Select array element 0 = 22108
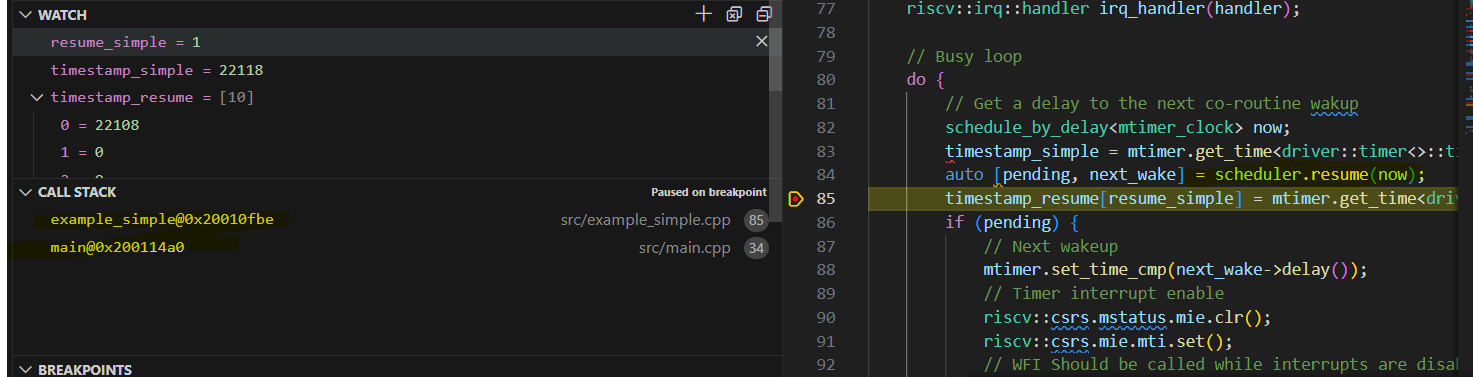Screen dimensions: 1473x377 [390, 125]
